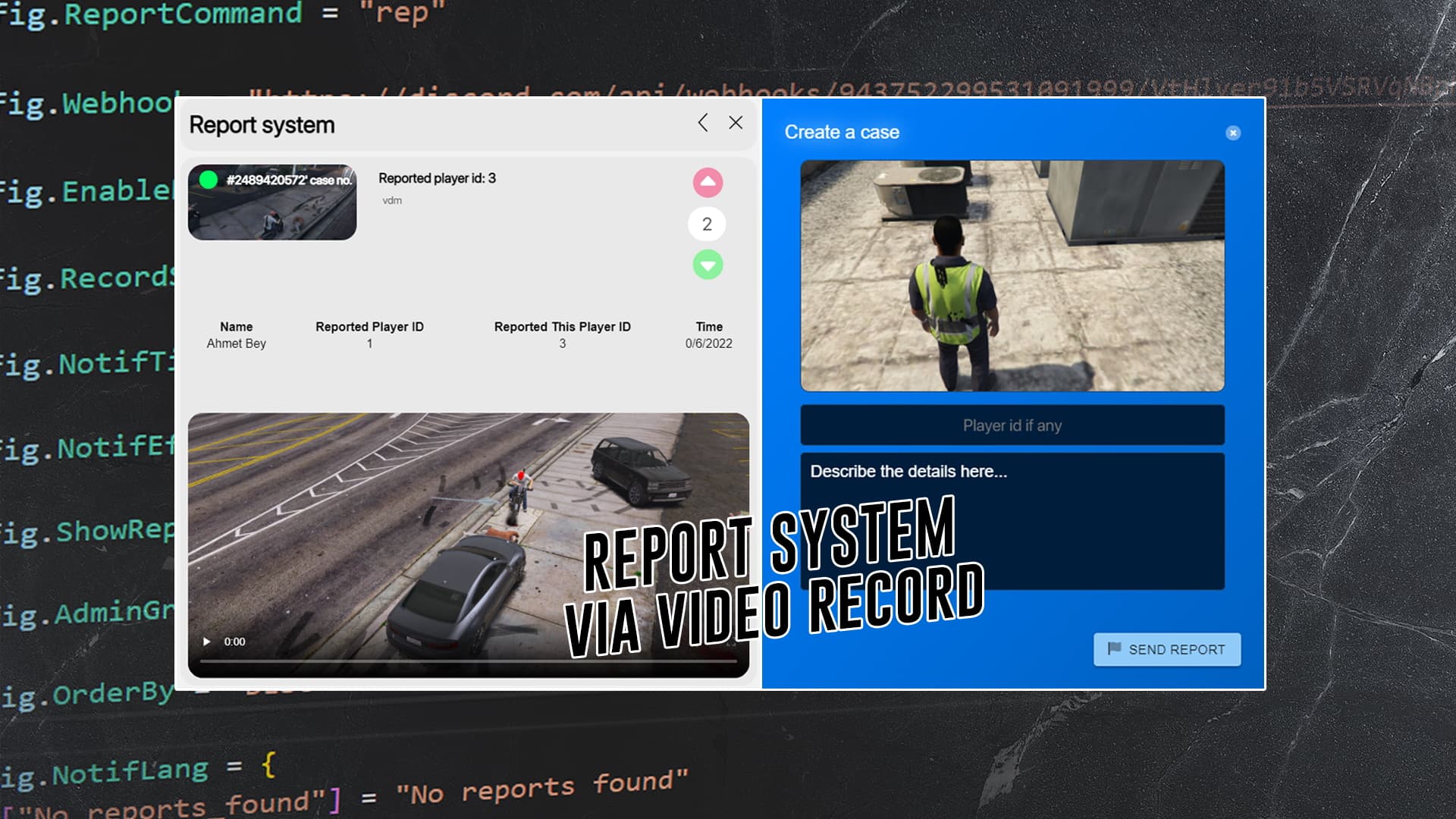
Task: Click the play triangle in the video controls
Action: (x=206, y=641)
